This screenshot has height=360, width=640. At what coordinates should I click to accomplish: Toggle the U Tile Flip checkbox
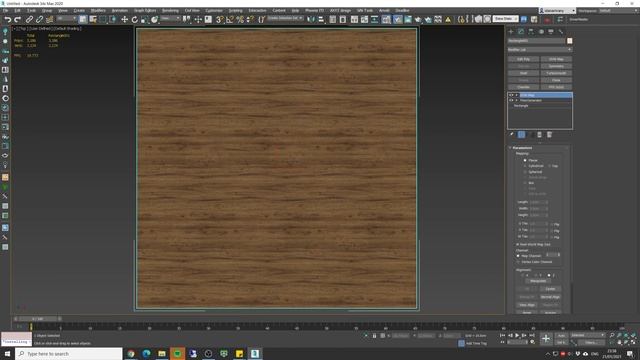[552, 224]
